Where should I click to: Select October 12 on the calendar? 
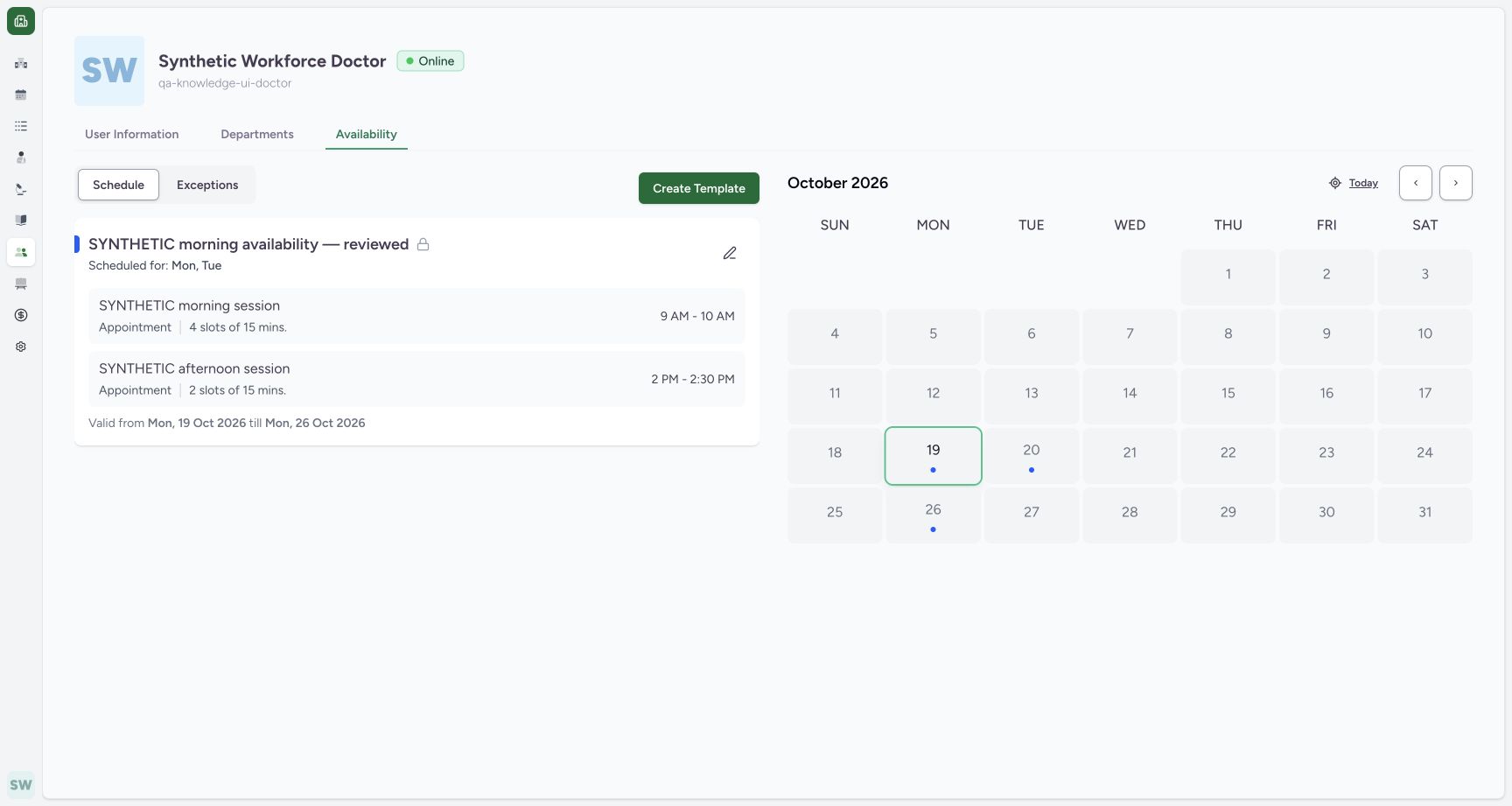pos(934,396)
